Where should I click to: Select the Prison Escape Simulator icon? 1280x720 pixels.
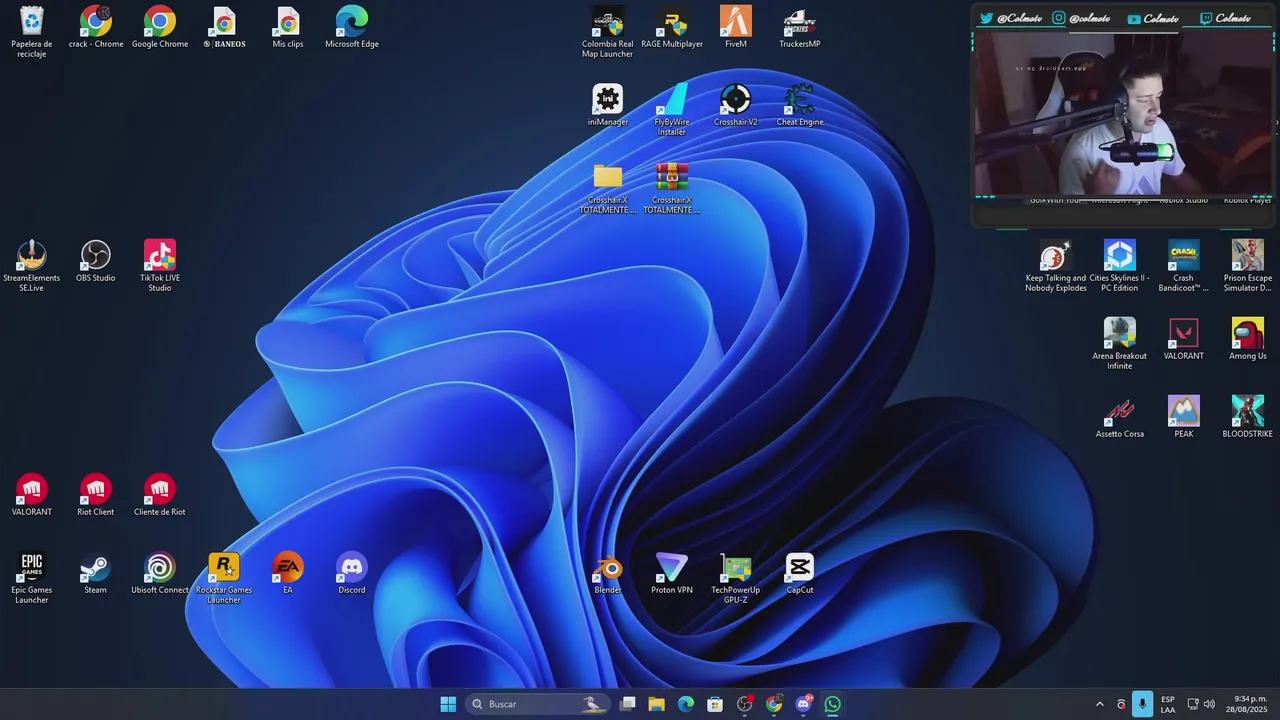(1248, 265)
